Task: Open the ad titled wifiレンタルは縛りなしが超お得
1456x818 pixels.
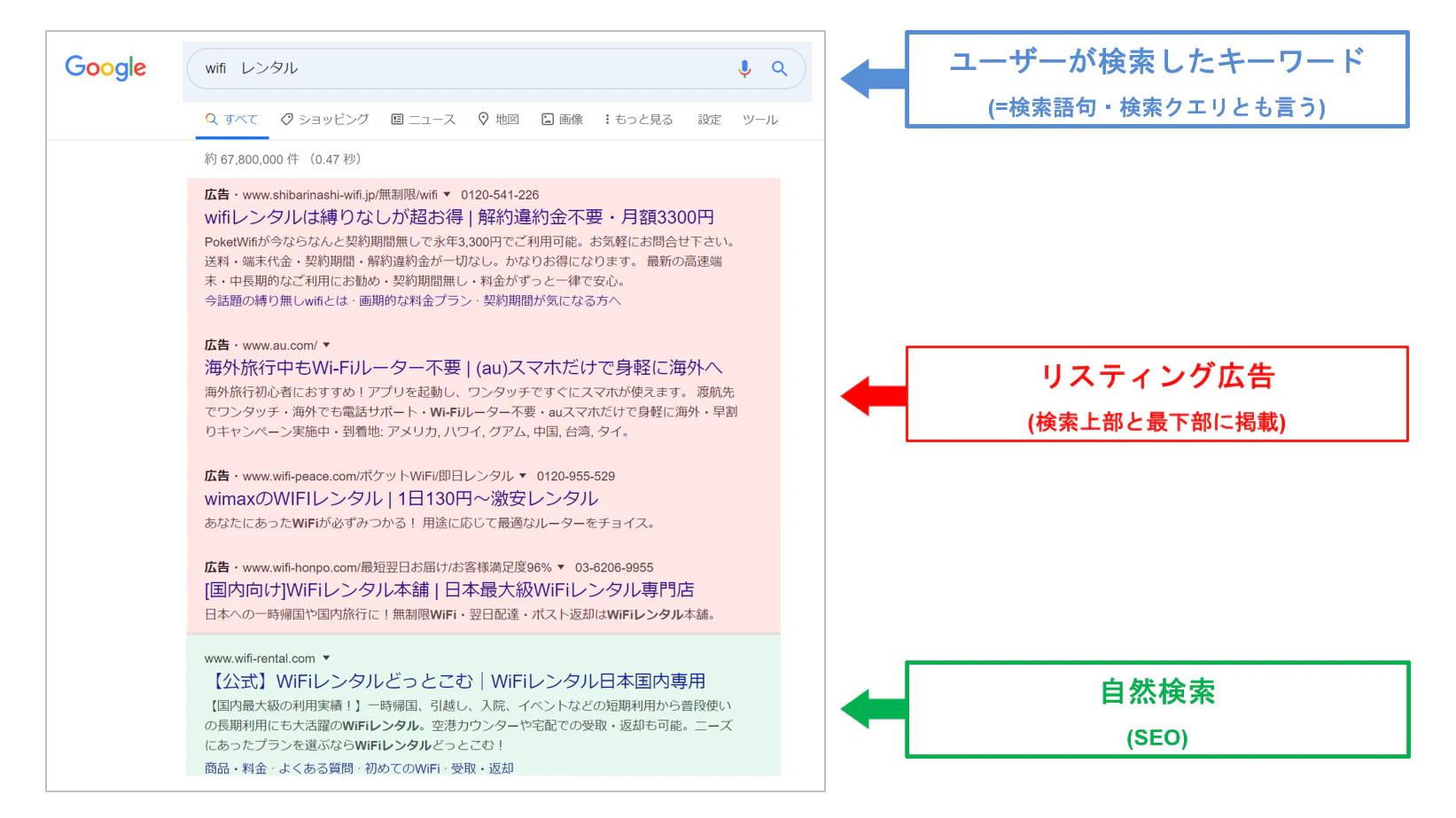Action: click(x=459, y=217)
